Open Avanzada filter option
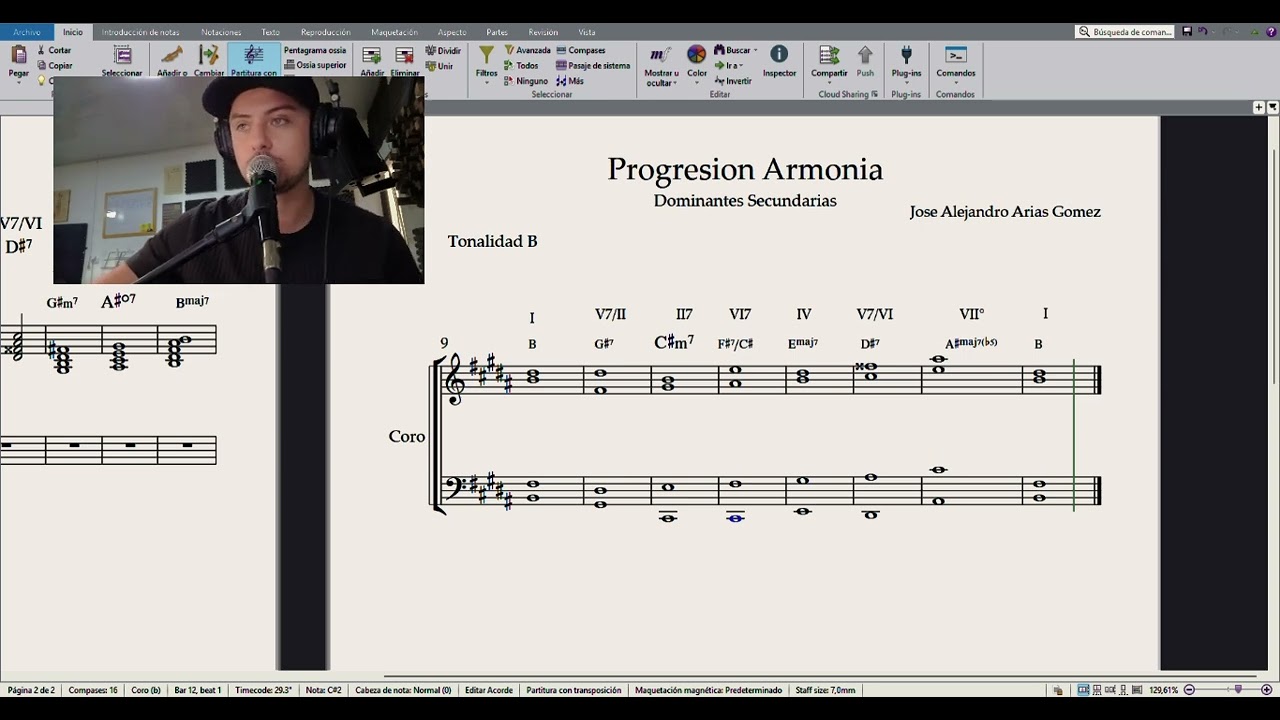The image size is (1280, 720). click(527, 50)
